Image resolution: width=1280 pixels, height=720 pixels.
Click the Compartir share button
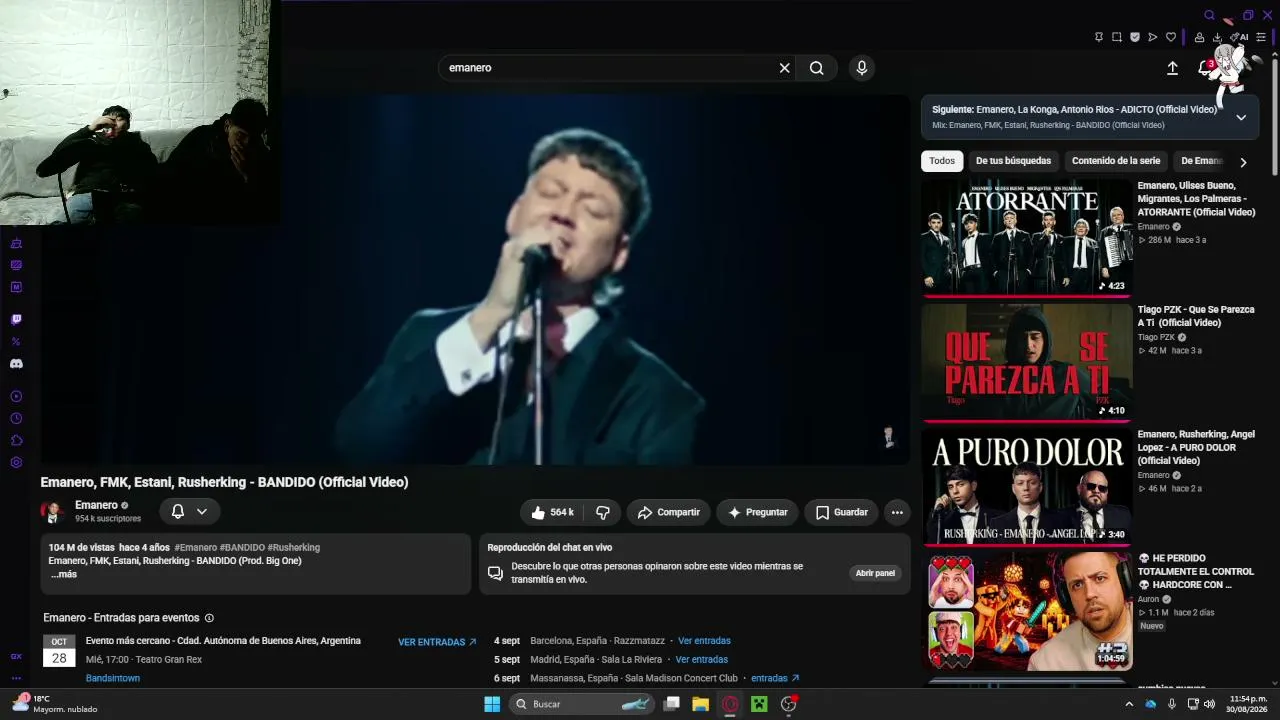pos(669,512)
